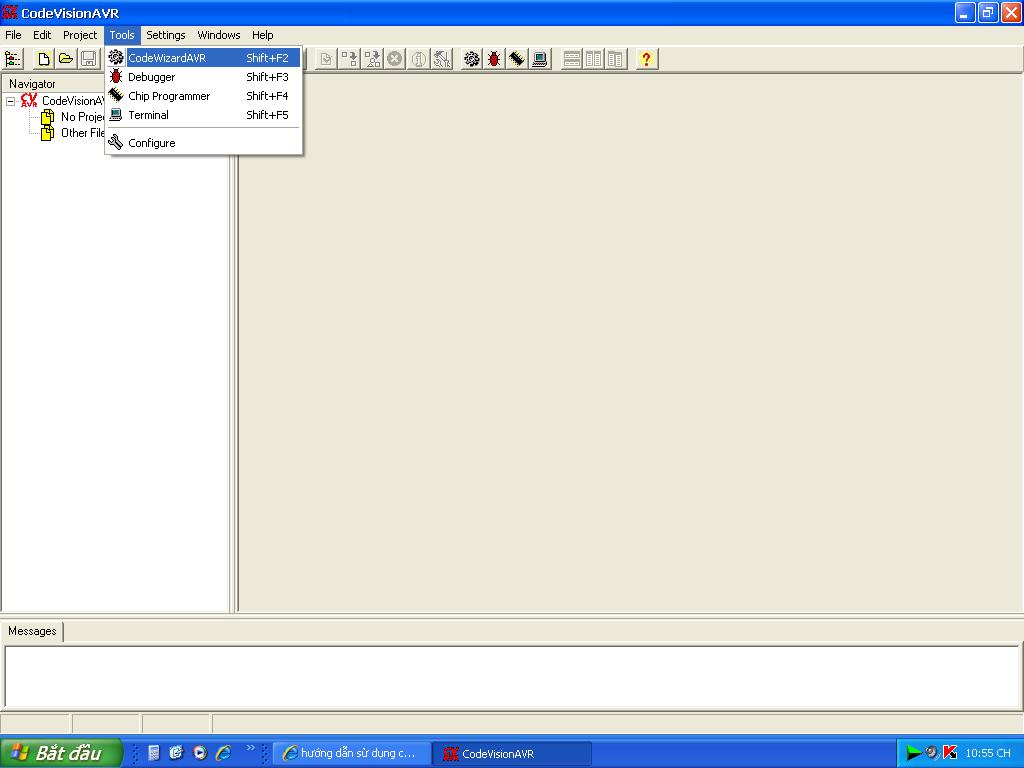
Task: Launch CodeWizardAVR from the toolbar gear icon
Action: click(472, 59)
